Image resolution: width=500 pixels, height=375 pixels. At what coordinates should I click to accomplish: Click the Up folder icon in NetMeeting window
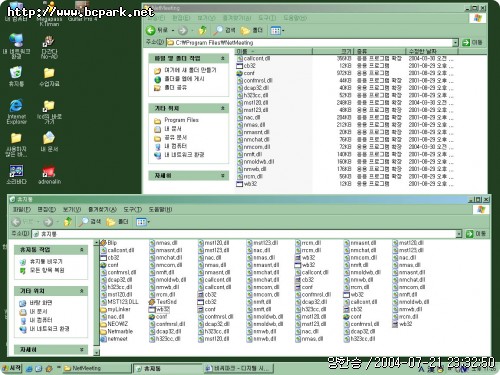pyautogui.click(x=202, y=31)
